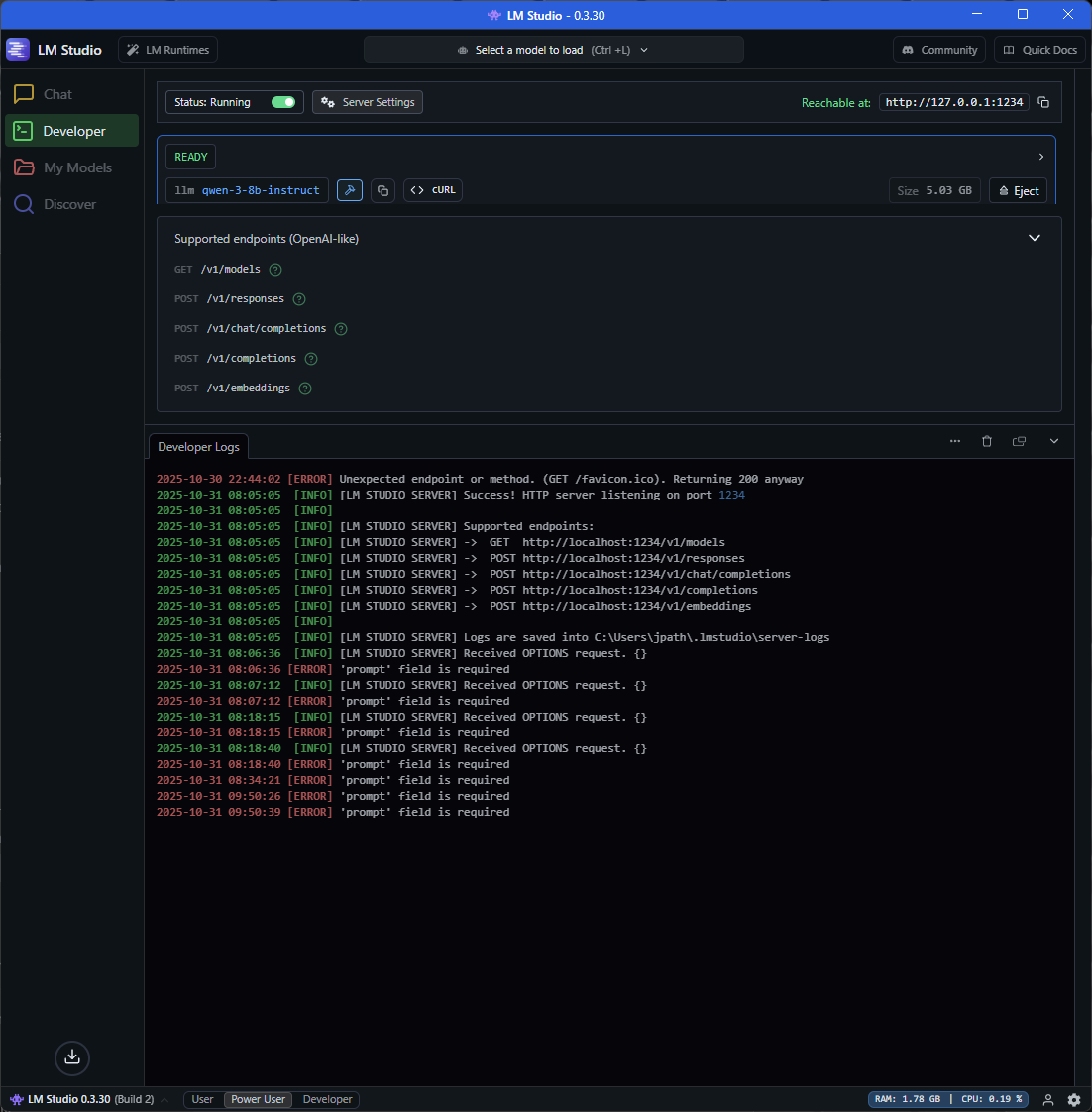Copy the server address to clipboard
The width and height of the screenshot is (1092, 1112).
click(1043, 102)
